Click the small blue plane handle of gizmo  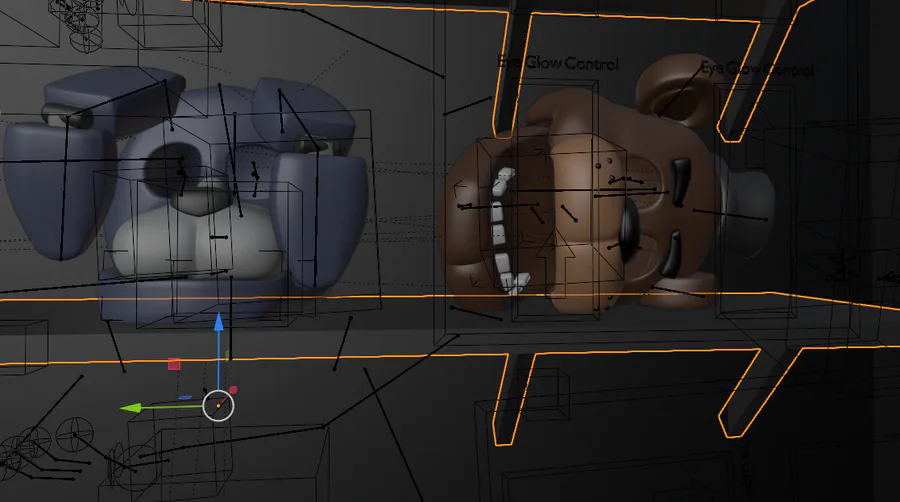tap(185, 398)
